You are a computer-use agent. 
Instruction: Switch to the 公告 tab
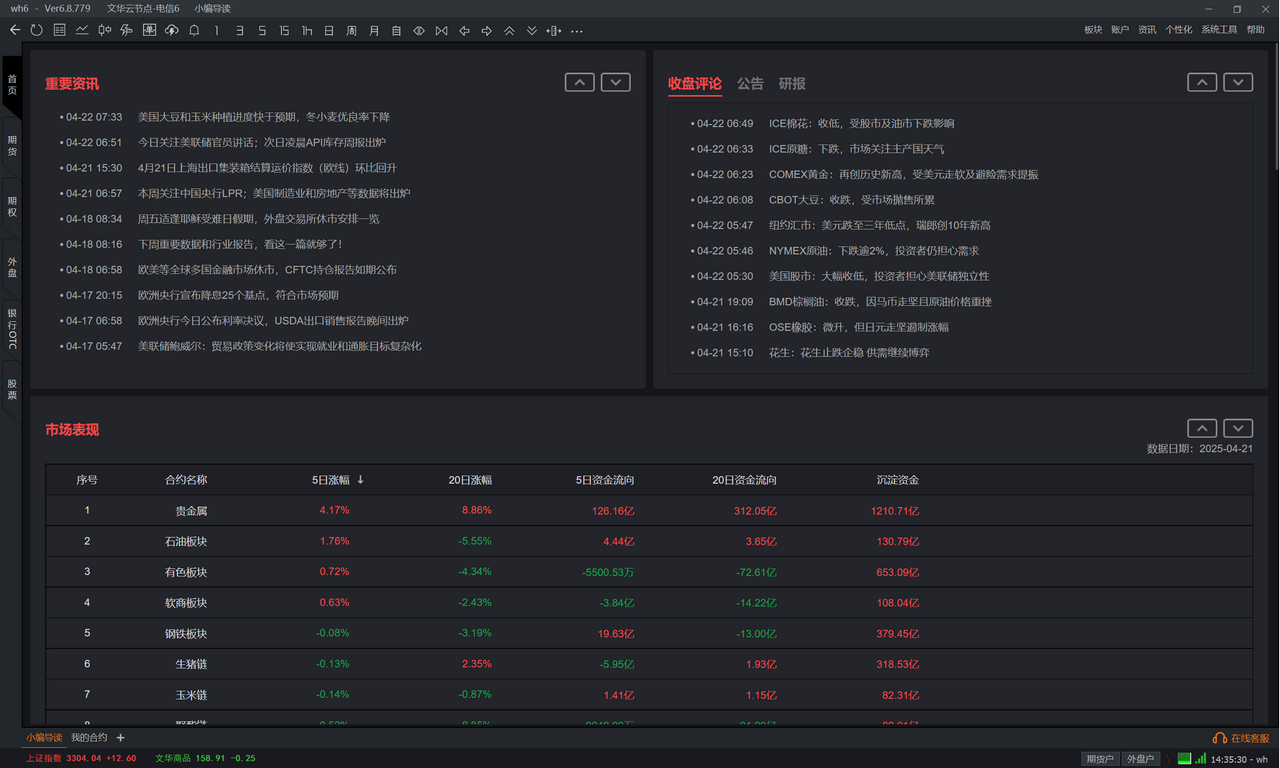pos(750,84)
